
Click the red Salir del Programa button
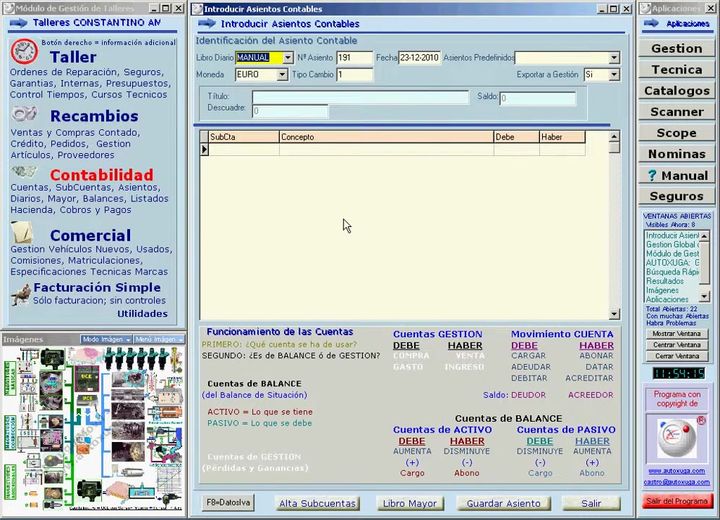click(x=677, y=501)
